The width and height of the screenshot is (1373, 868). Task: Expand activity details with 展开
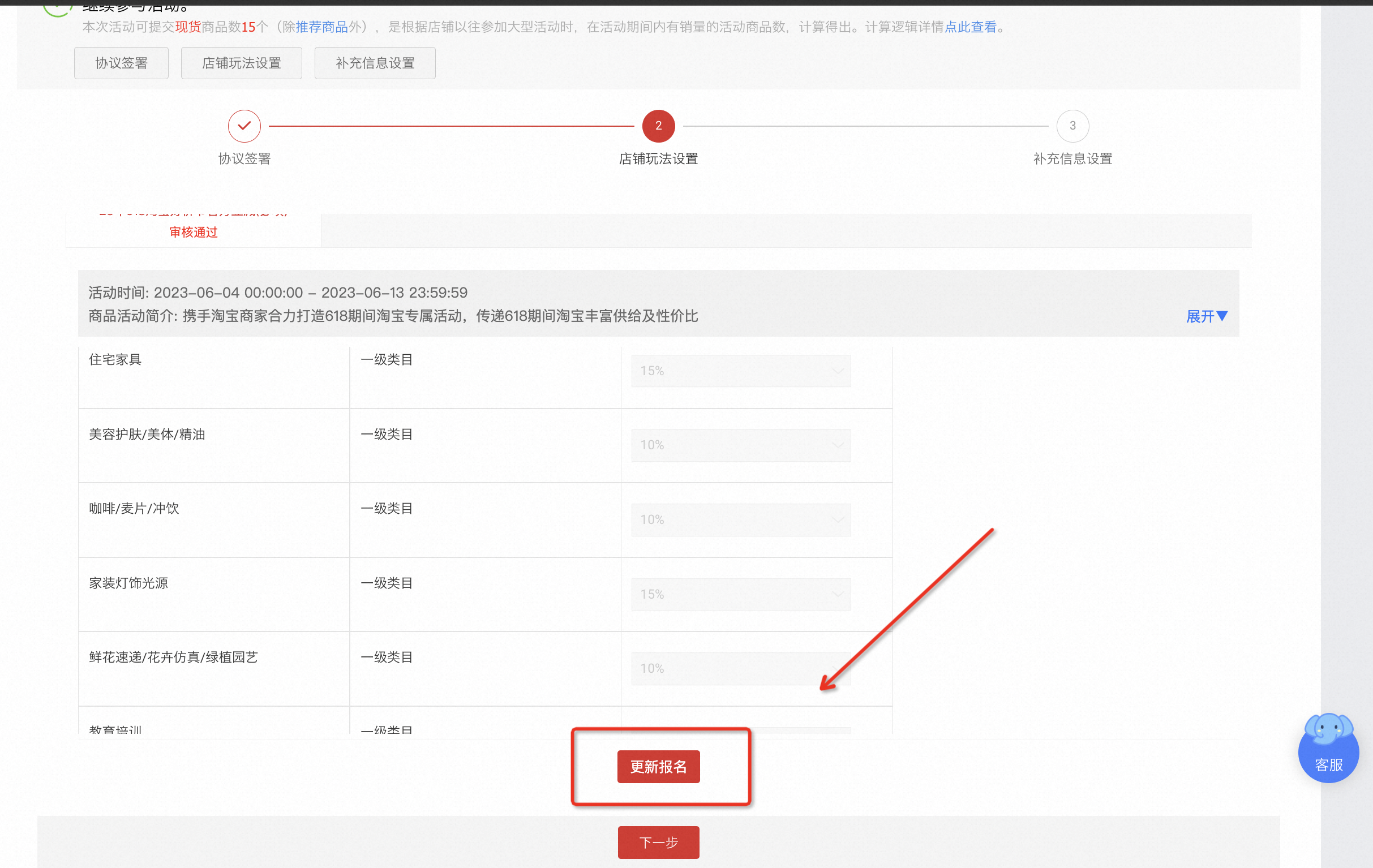pyautogui.click(x=1207, y=316)
